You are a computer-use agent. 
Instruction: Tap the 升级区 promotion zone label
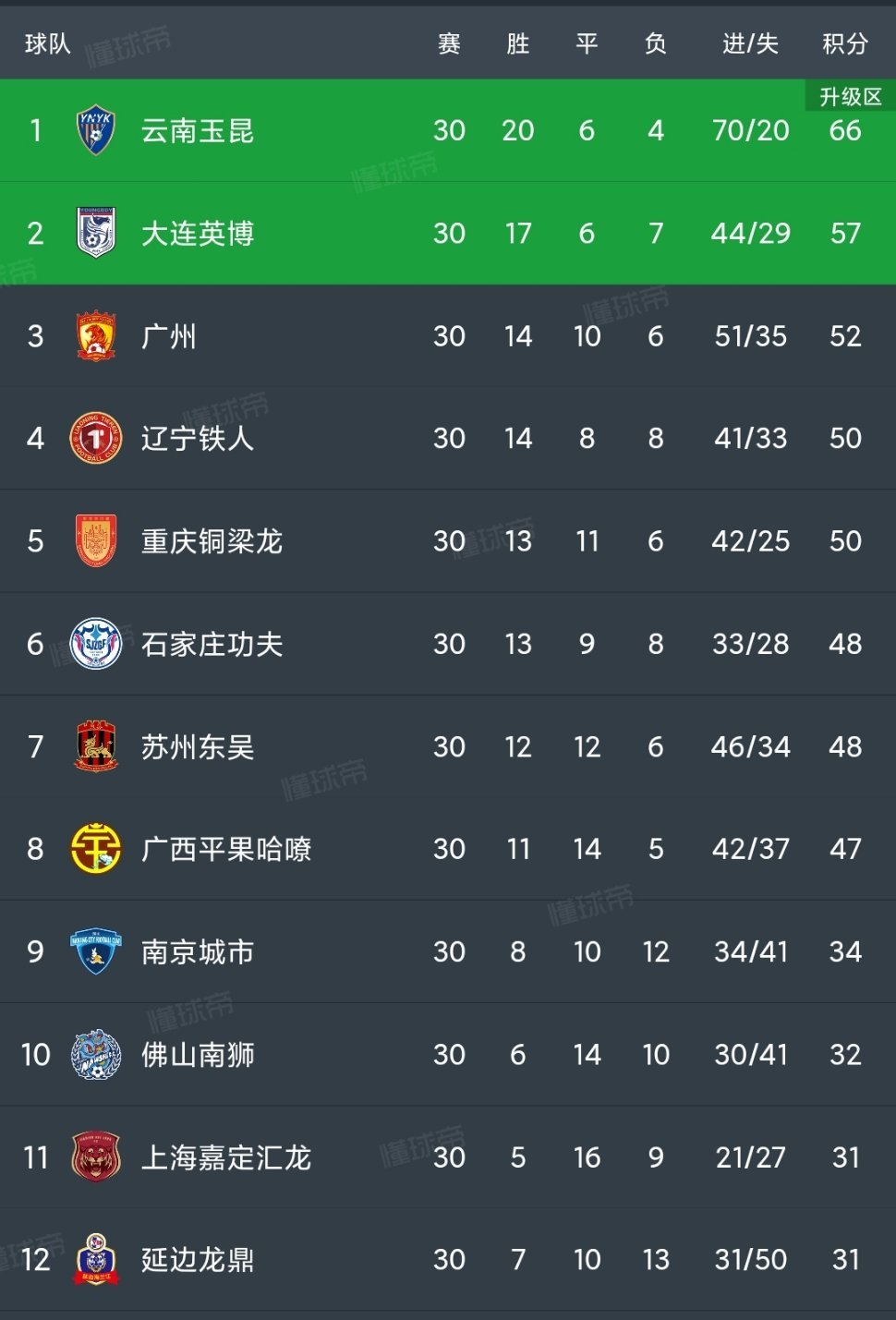pyautogui.click(x=851, y=97)
